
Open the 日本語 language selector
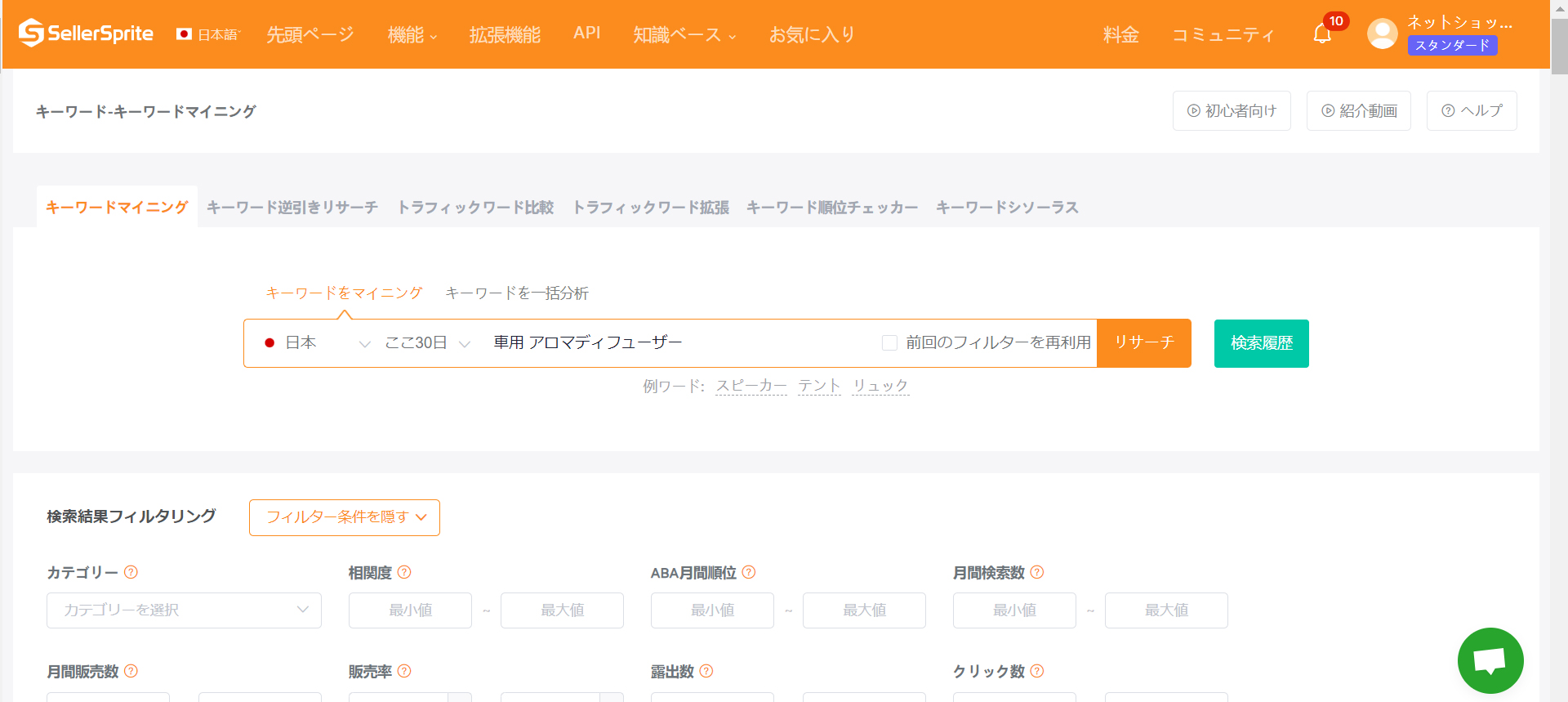[218, 34]
